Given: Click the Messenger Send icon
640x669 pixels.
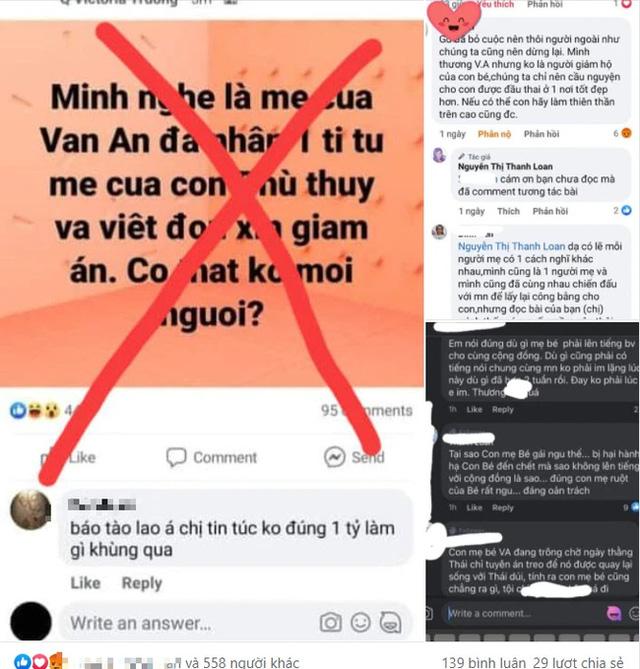Looking at the screenshot, I should tap(335, 457).
